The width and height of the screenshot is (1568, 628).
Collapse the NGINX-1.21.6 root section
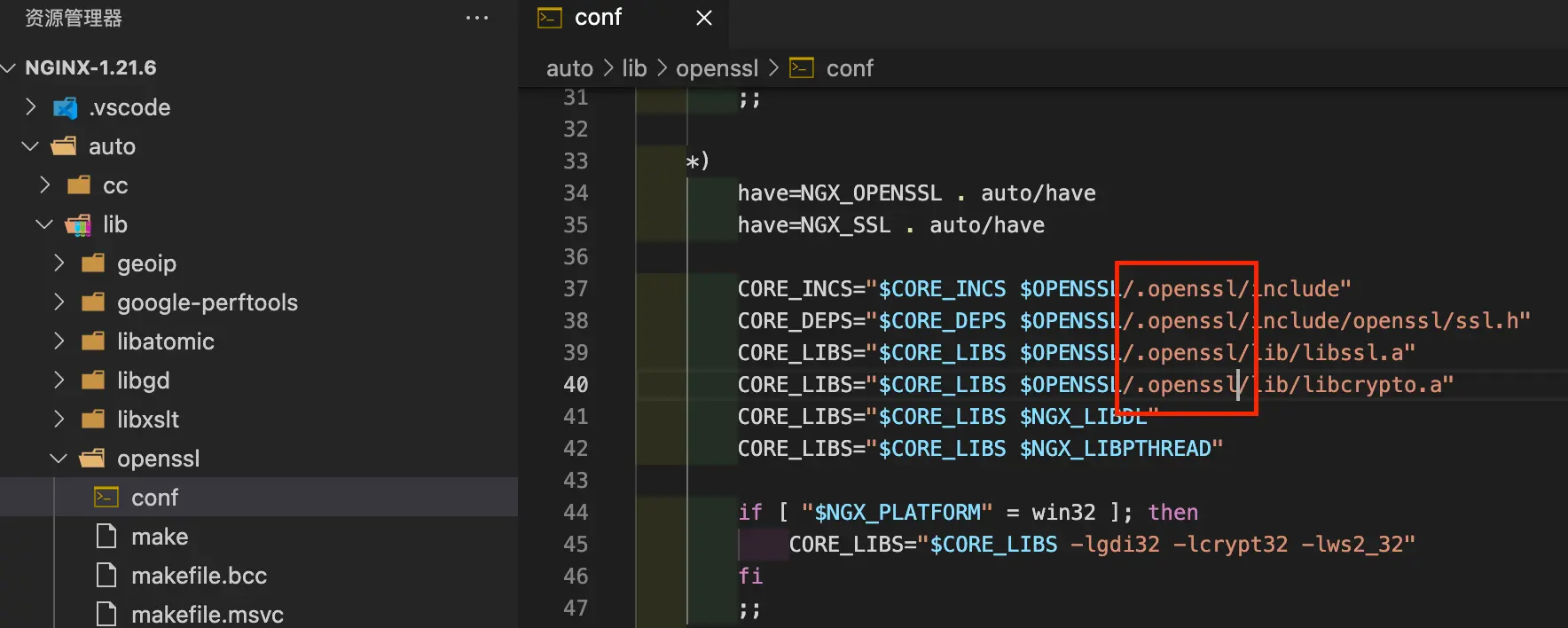10,68
